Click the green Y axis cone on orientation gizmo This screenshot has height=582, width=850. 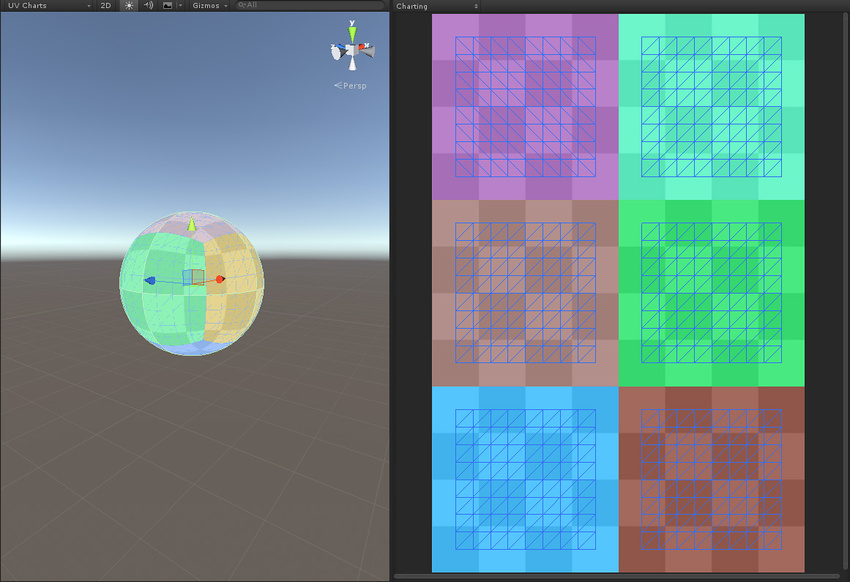[352, 34]
